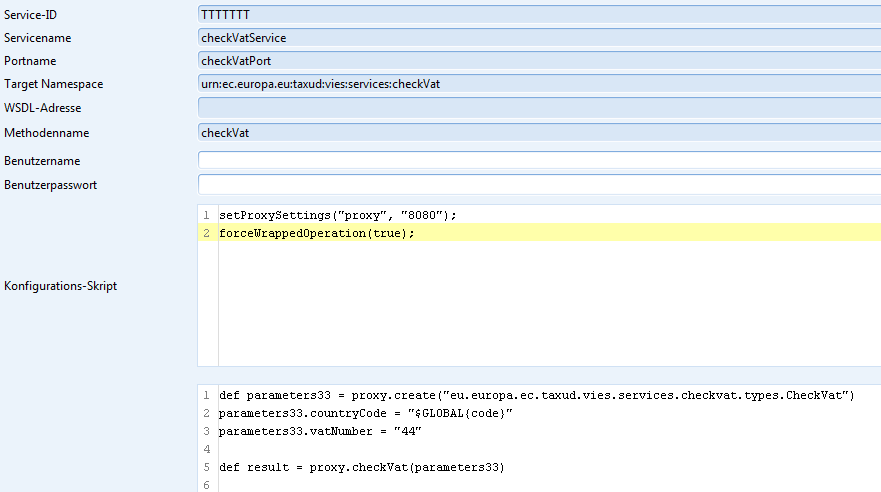The image size is (881, 492).
Task: Focus the Servicename field with checkVatService
Action: coord(538,38)
